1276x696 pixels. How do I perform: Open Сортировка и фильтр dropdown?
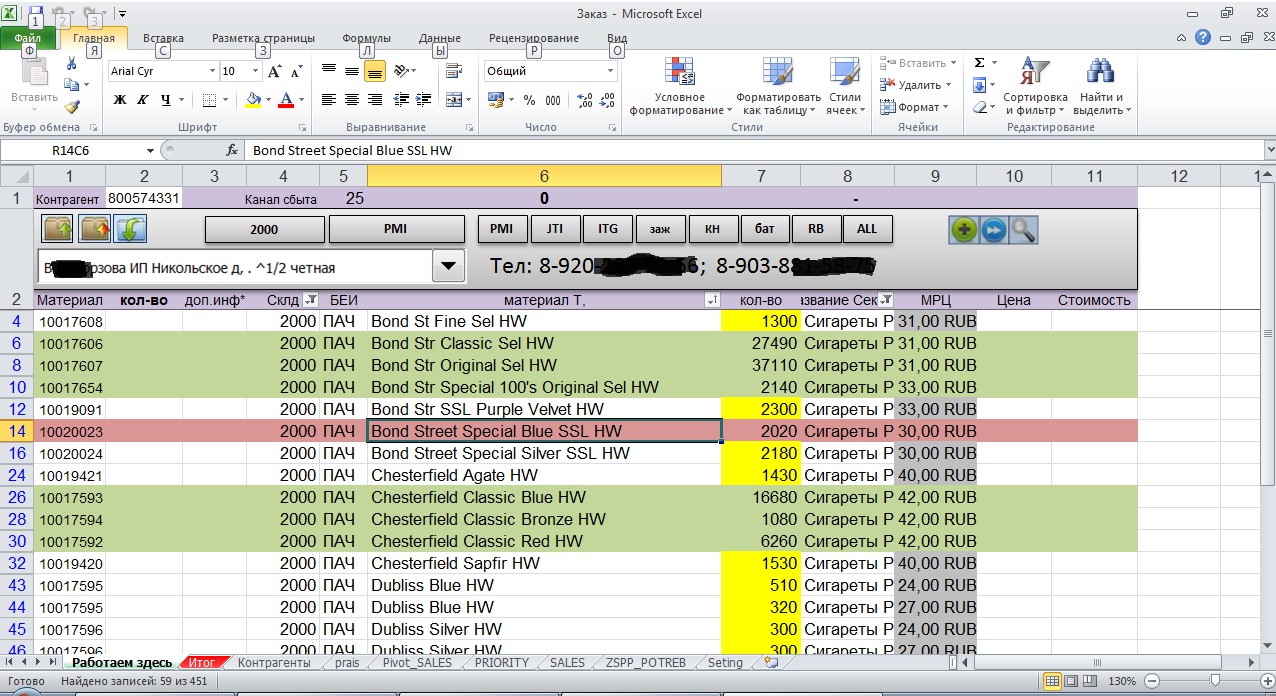click(x=1035, y=87)
